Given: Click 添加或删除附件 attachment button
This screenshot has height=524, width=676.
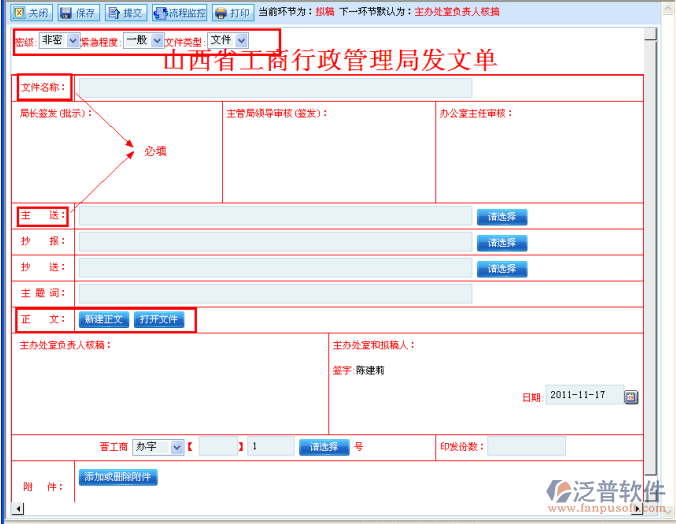Looking at the screenshot, I should point(118,477).
